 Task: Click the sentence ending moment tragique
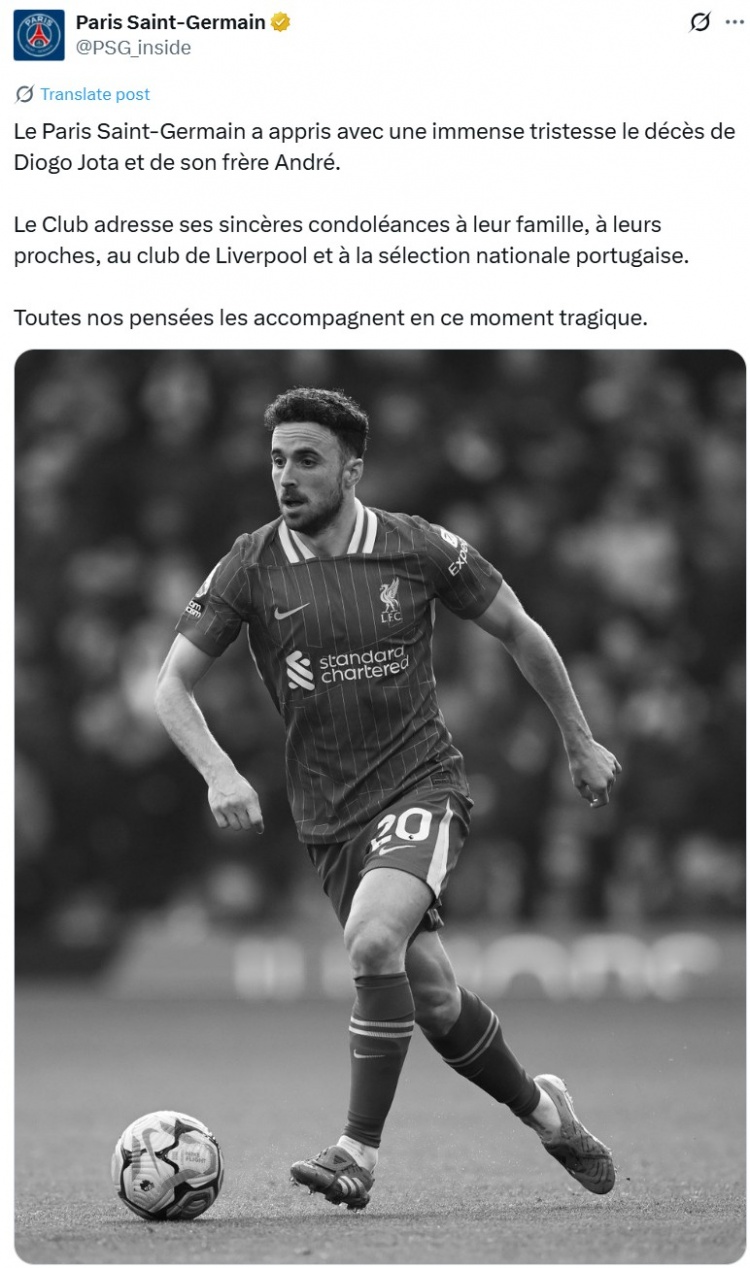tap(331, 318)
